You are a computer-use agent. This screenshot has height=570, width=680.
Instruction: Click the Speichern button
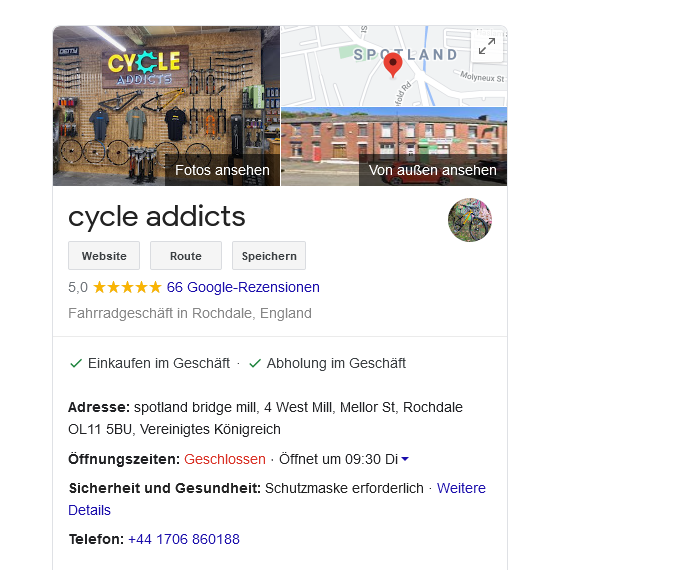click(269, 256)
